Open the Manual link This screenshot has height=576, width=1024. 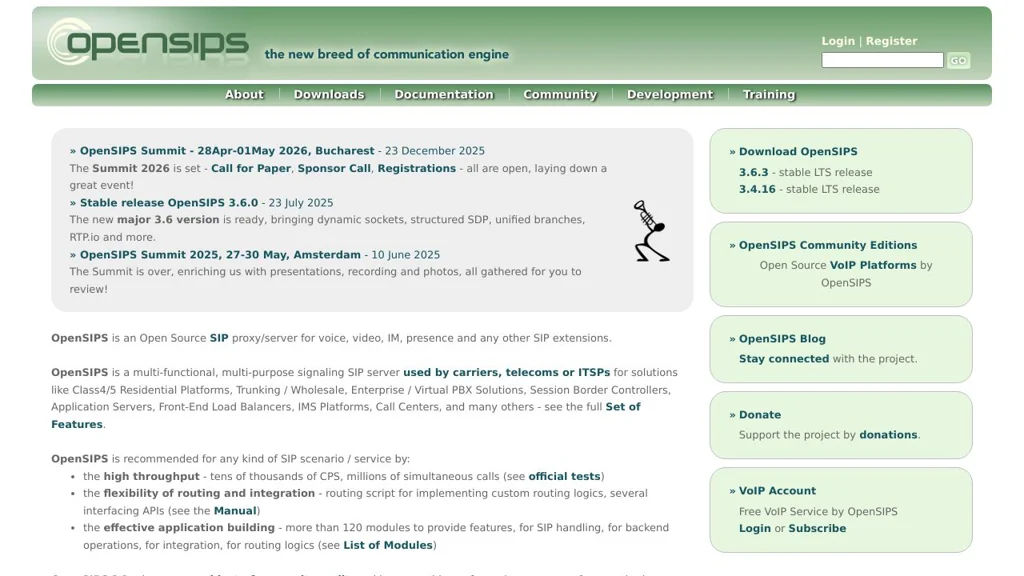(235, 511)
